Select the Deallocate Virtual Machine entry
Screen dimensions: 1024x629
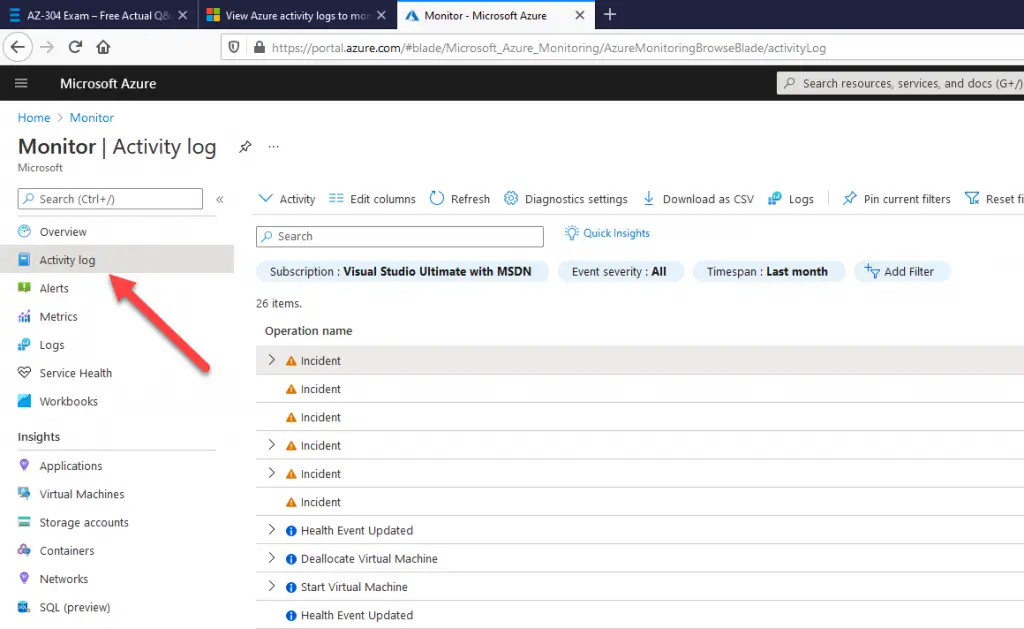point(369,558)
